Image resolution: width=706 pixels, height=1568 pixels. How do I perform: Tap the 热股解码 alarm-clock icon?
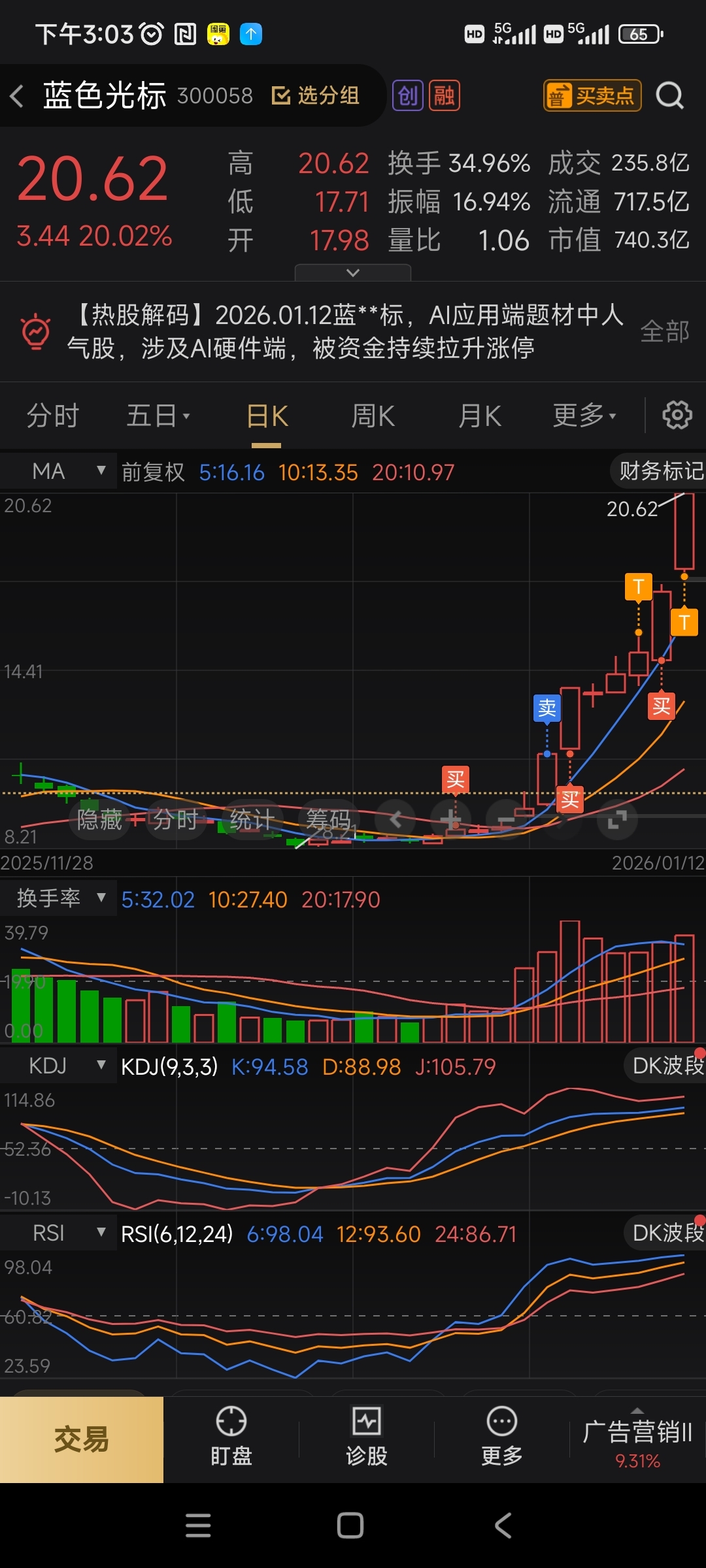(36, 331)
